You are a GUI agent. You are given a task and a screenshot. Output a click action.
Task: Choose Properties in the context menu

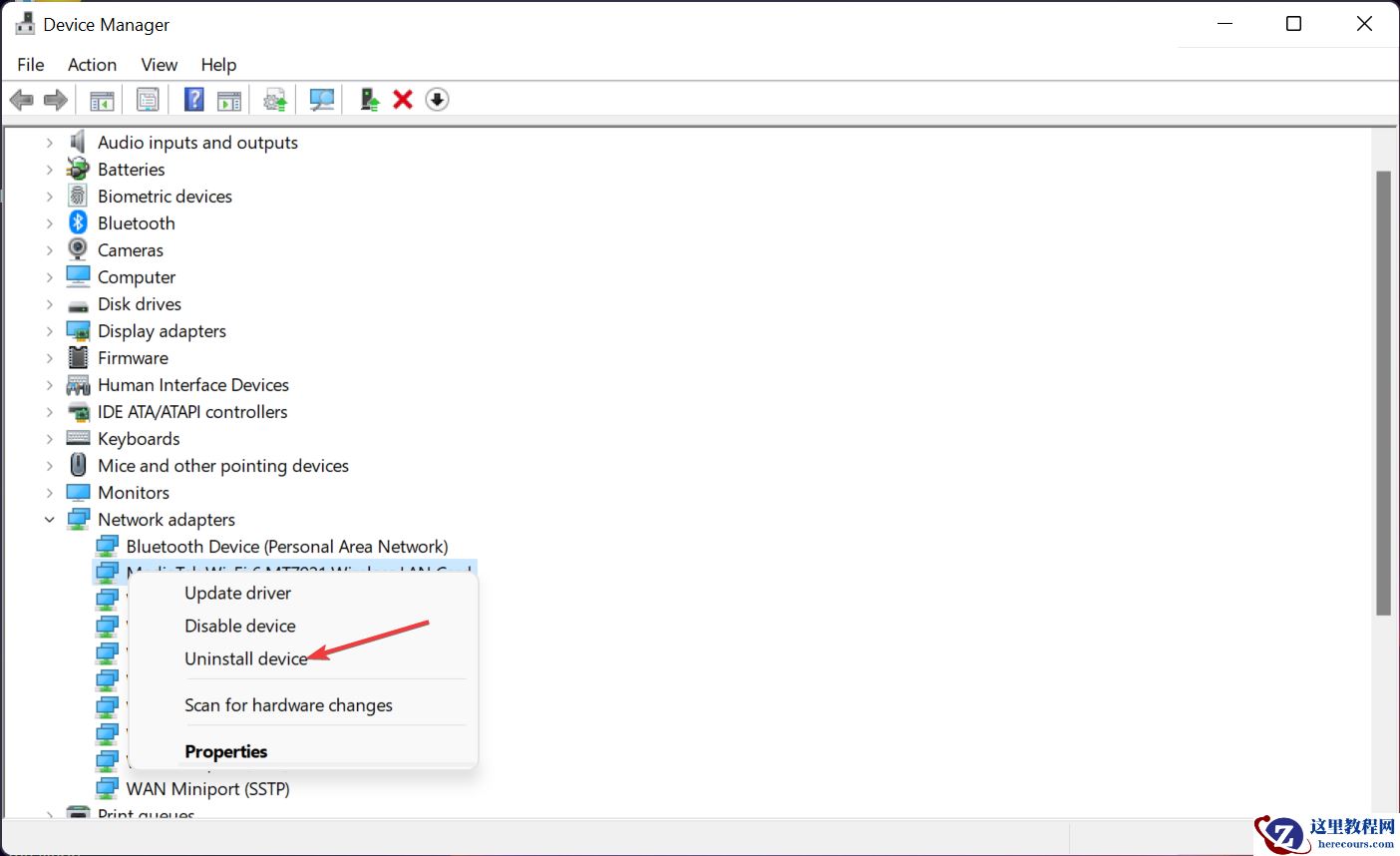click(304, 751)
